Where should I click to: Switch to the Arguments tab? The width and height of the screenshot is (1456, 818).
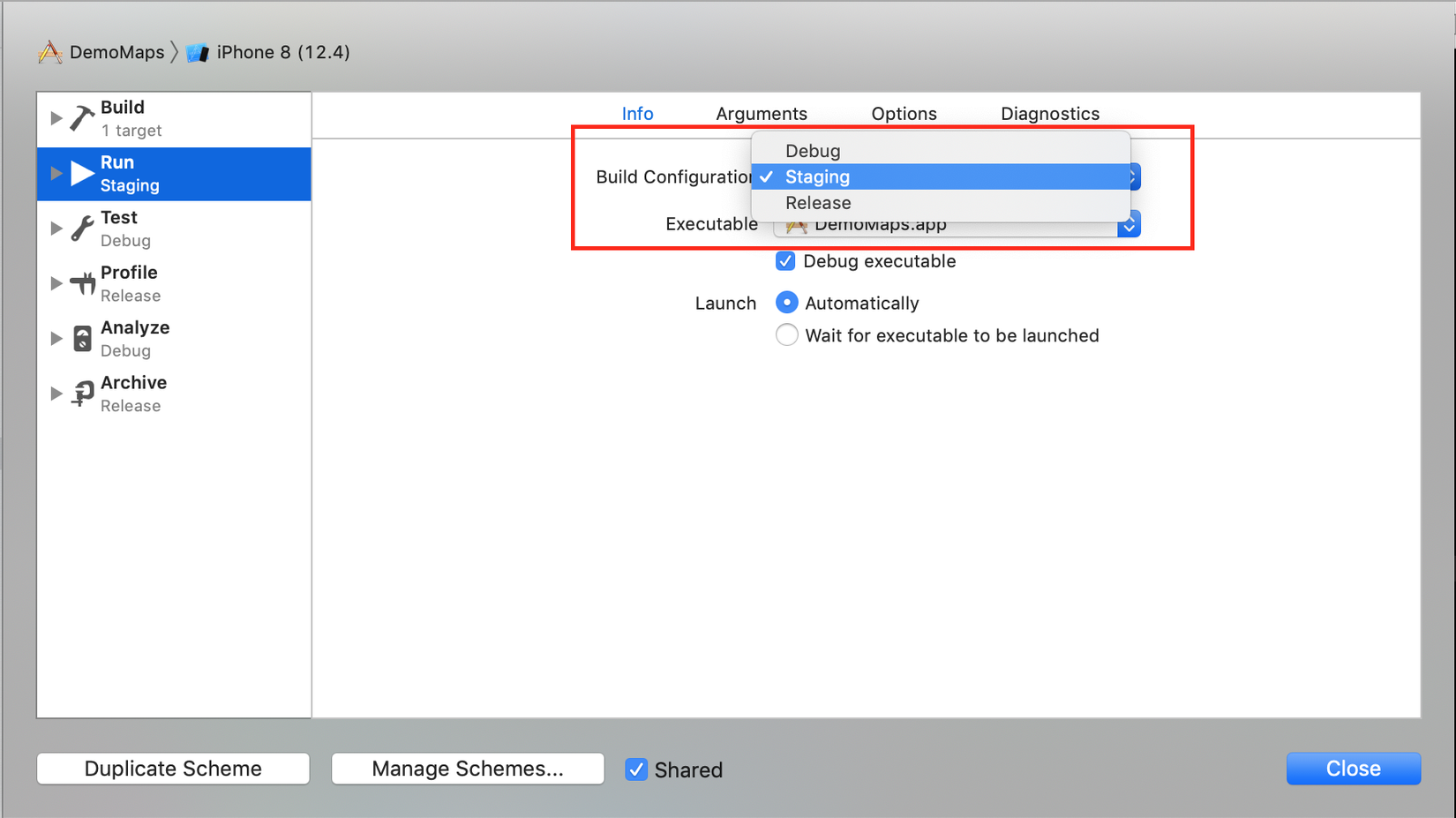(761, 114)
